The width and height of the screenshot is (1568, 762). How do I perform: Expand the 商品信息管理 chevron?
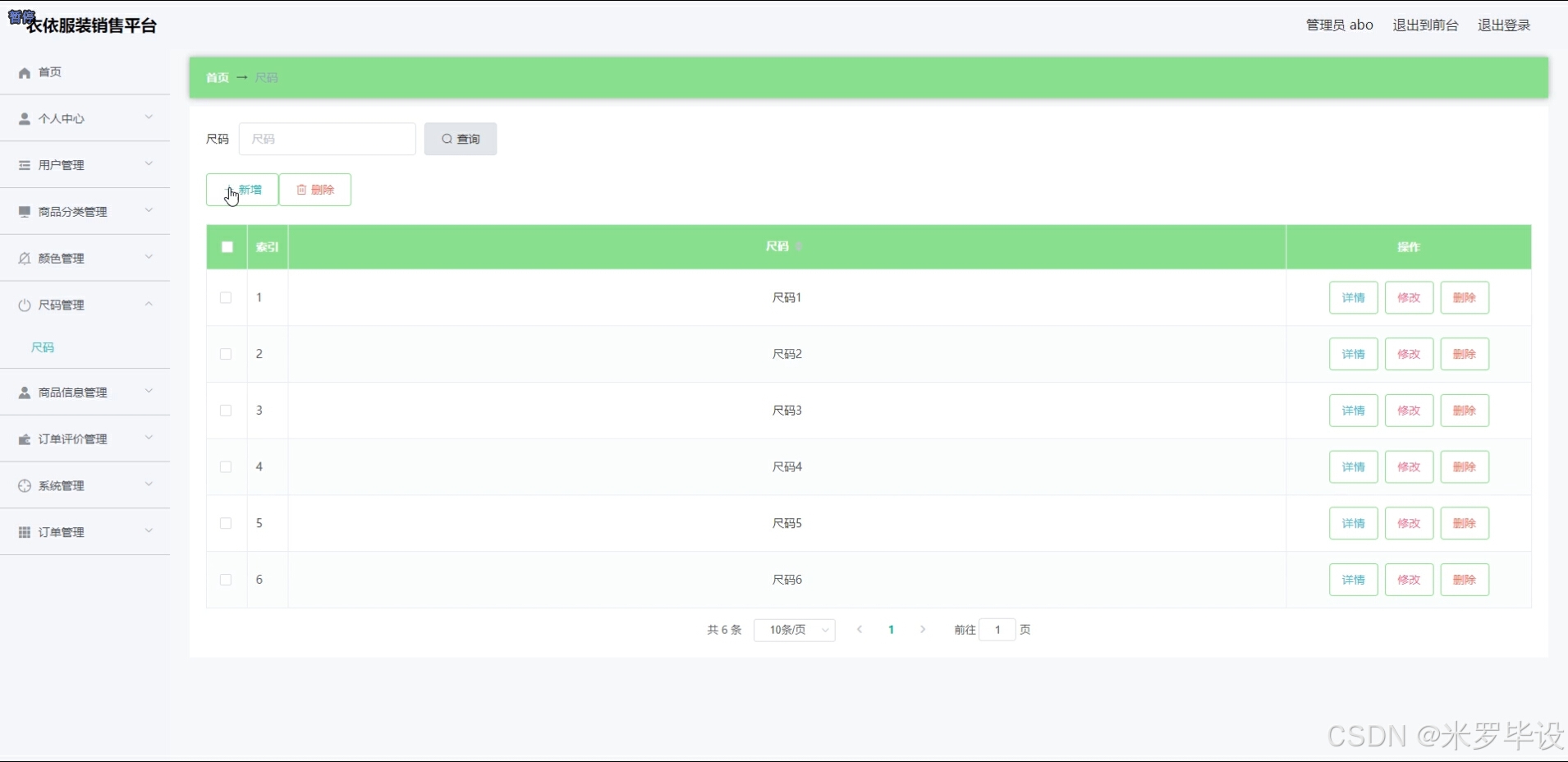coord(149,392)
